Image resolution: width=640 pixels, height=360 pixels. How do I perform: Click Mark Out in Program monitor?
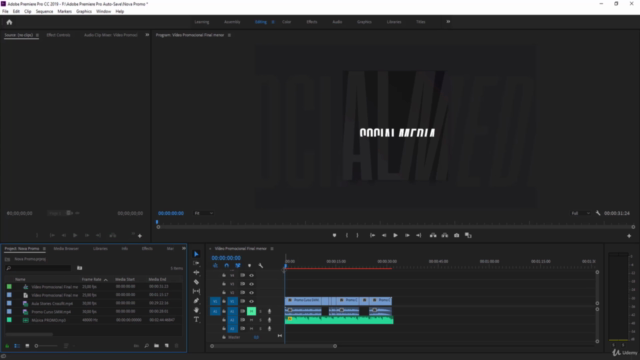pyautogui.click(x=357, y=236)
